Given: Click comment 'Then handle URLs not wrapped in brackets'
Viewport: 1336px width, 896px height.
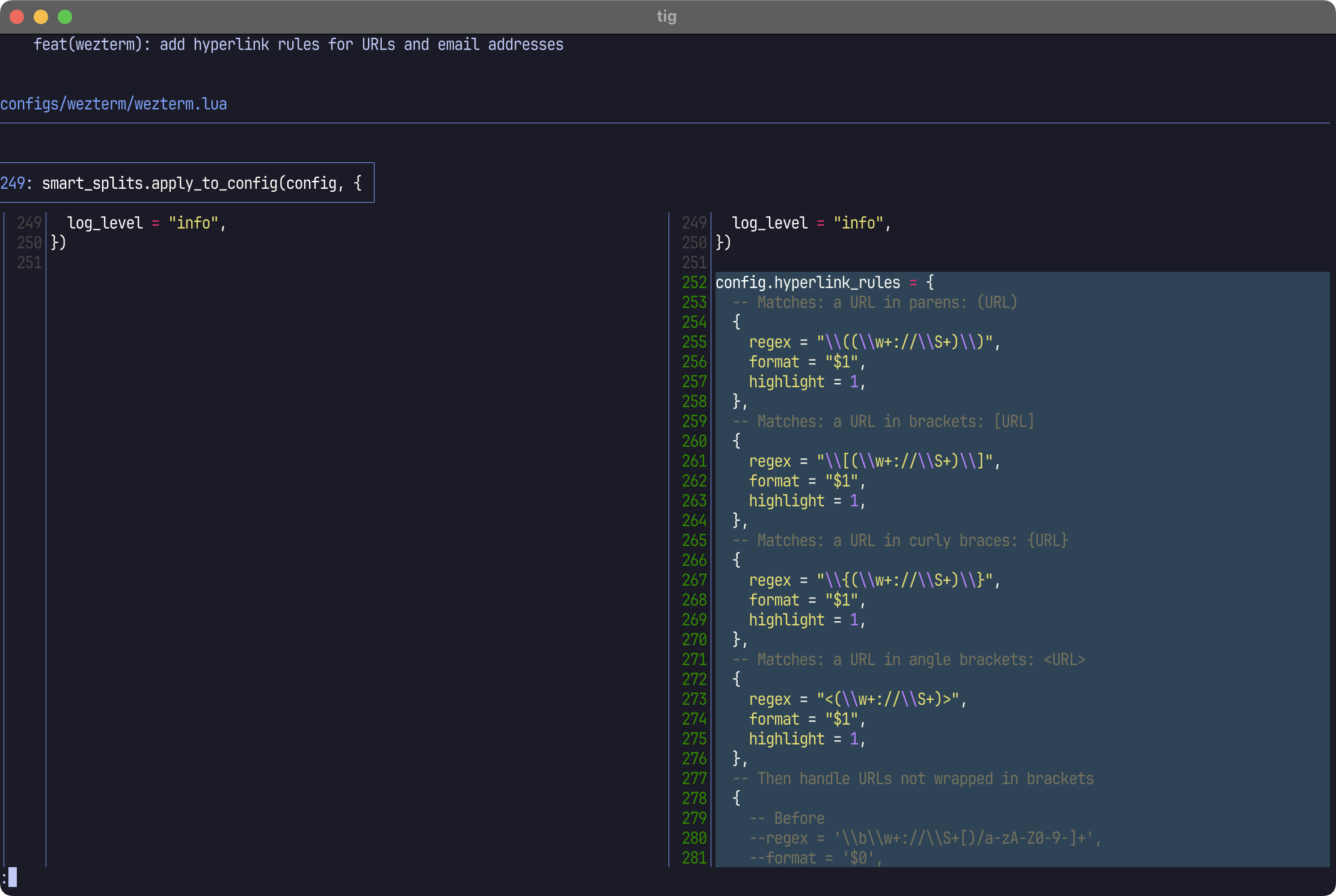Looking at the screenshot, I should [913, 779].
